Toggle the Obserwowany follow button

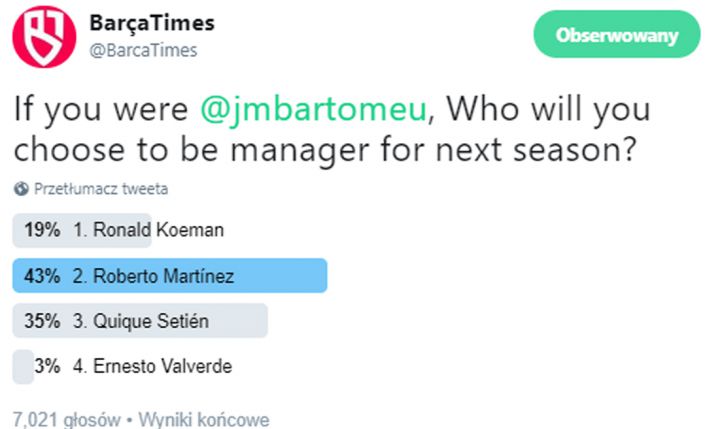pyautogui.click(x=616, y=34)
